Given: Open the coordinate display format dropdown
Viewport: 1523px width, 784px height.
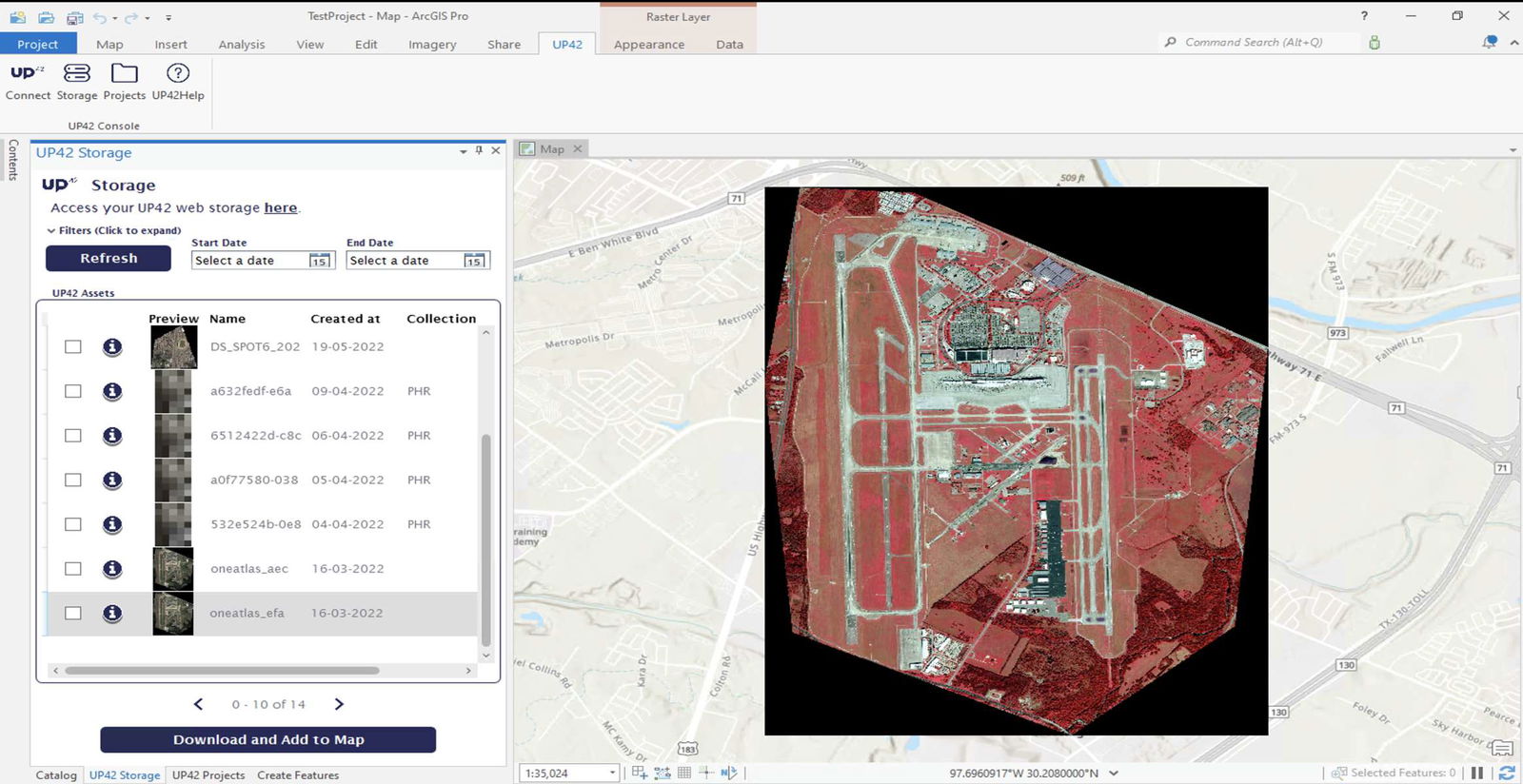Looking at the screenshot, I should pos(1114,774).
